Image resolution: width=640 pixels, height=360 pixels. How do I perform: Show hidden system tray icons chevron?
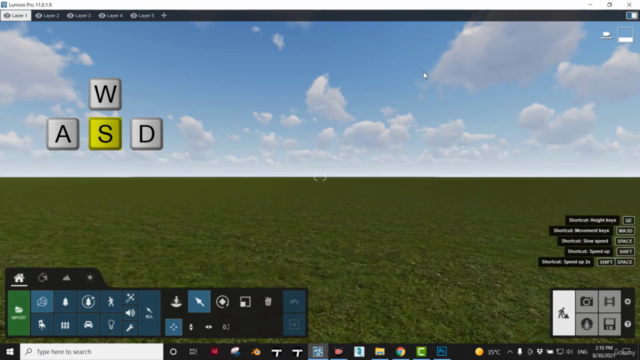pyautogui.click(x=510, y=351)
